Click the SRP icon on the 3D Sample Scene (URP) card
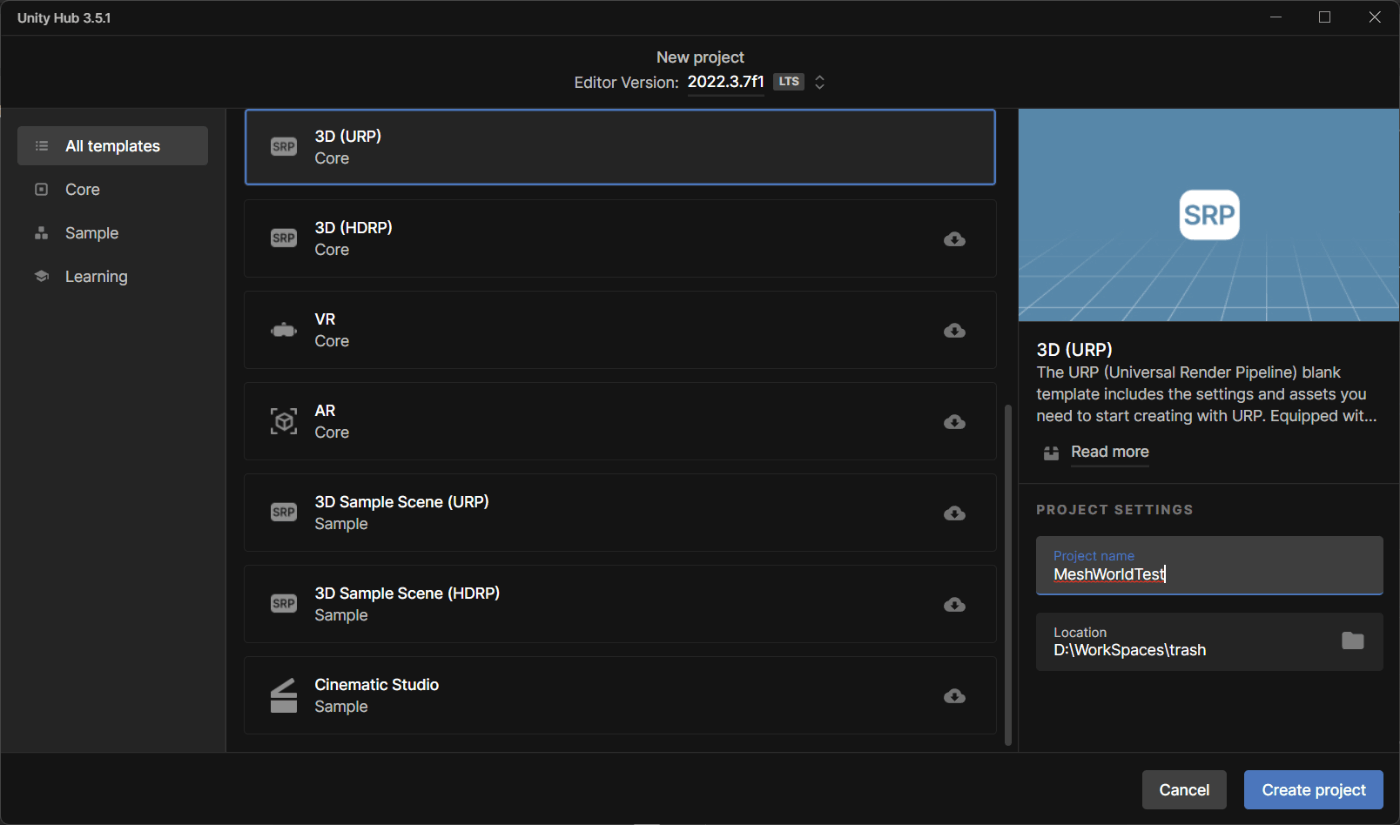 point(284,512)
